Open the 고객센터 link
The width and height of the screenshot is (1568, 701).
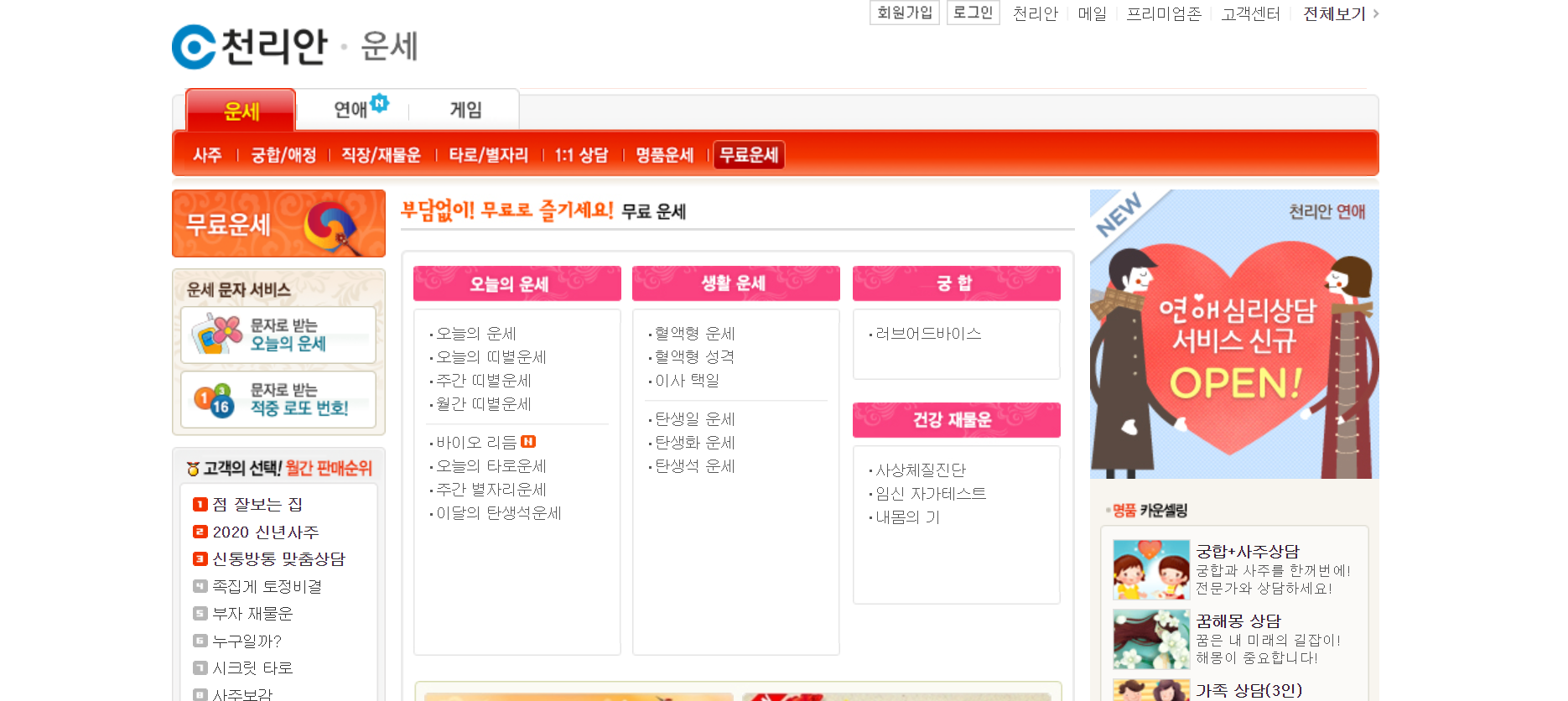pos(1250,13)
